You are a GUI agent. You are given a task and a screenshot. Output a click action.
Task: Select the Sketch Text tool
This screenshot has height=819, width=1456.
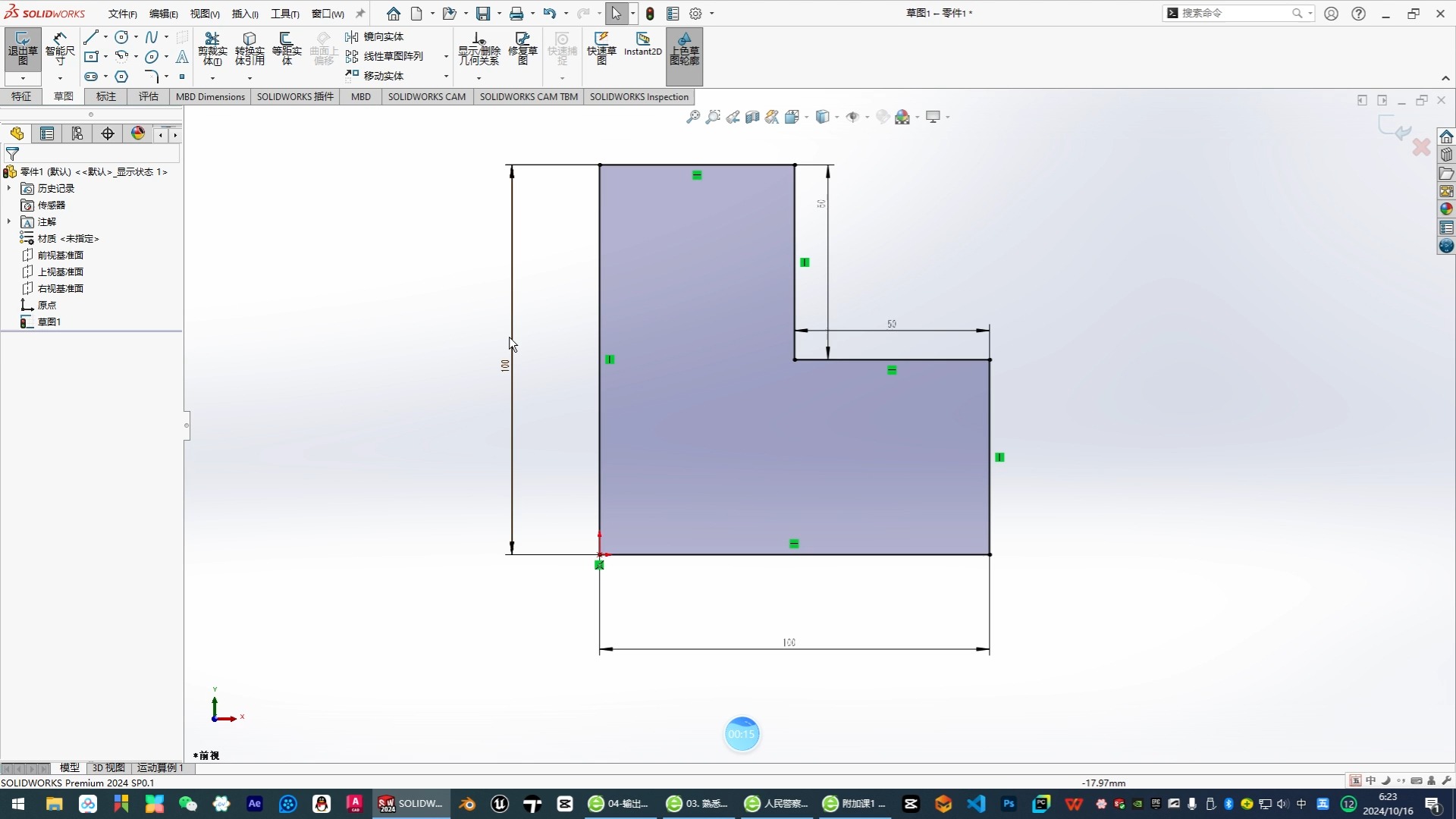(x=182, y=56)
